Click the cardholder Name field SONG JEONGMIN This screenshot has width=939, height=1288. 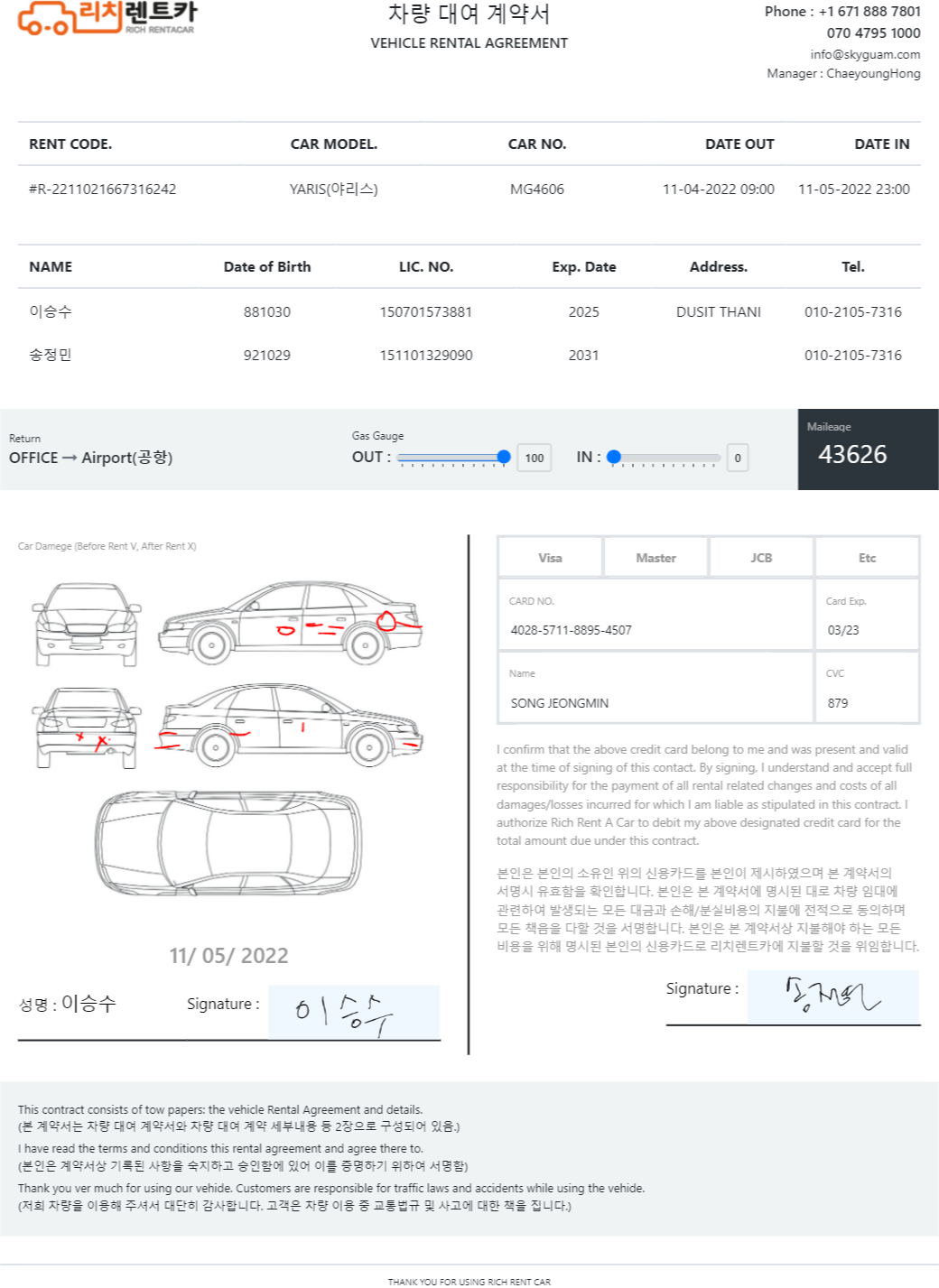pyautogui.click(x=655, y=688)
